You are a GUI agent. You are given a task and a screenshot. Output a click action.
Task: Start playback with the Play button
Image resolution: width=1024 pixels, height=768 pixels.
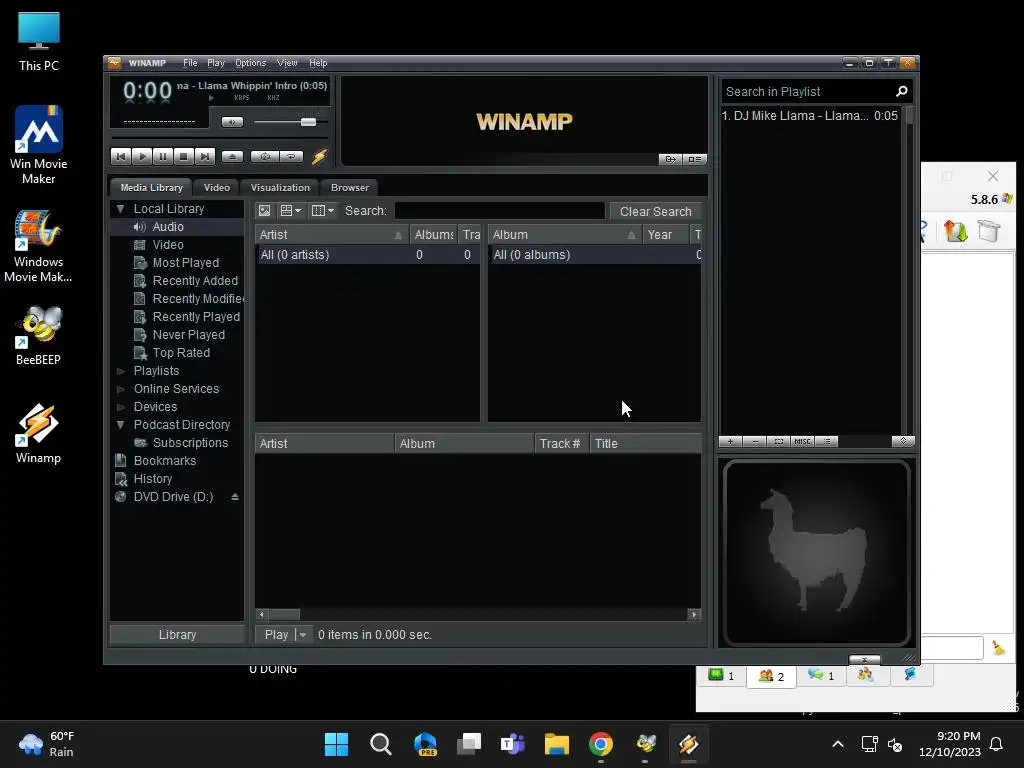point(142,157)
